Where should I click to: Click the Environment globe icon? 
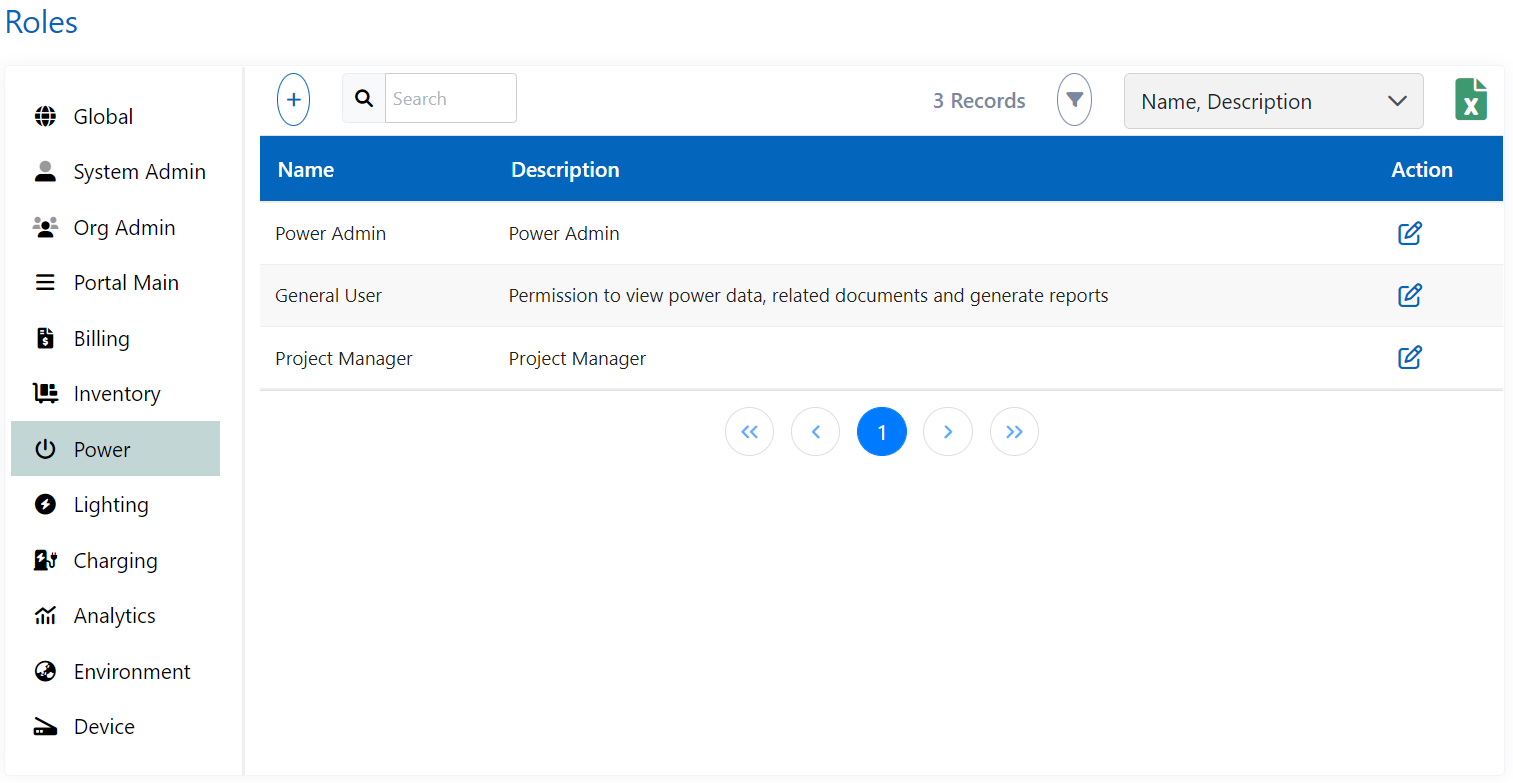pos(45,671)
